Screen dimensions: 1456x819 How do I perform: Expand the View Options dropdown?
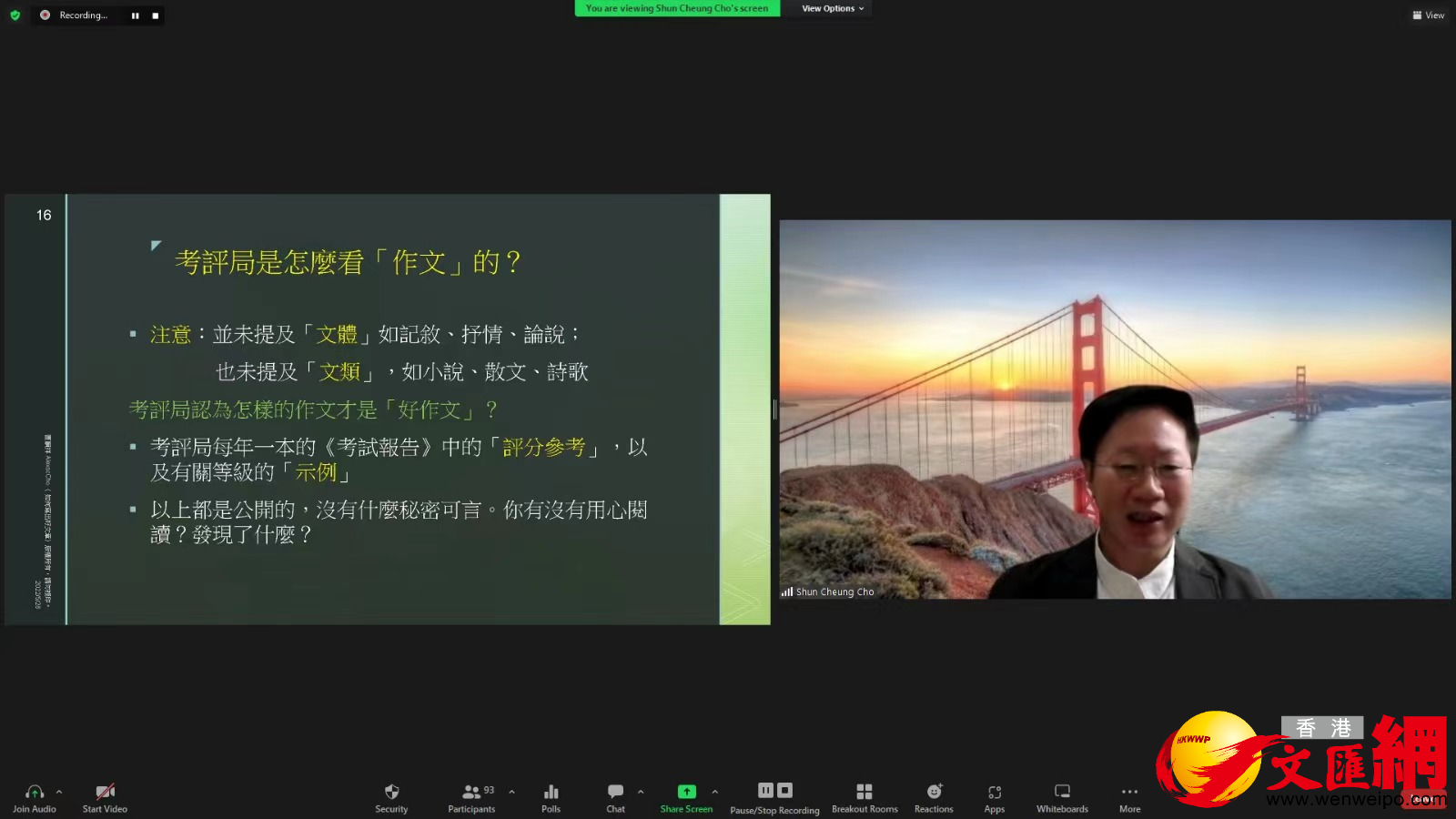click(x=832, y=8)
